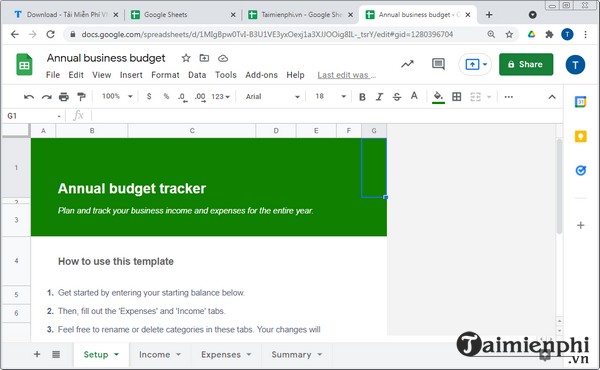Add a new sheet with the plus button
Viewport: 600px width, 370px height.
tap(37, 354)
